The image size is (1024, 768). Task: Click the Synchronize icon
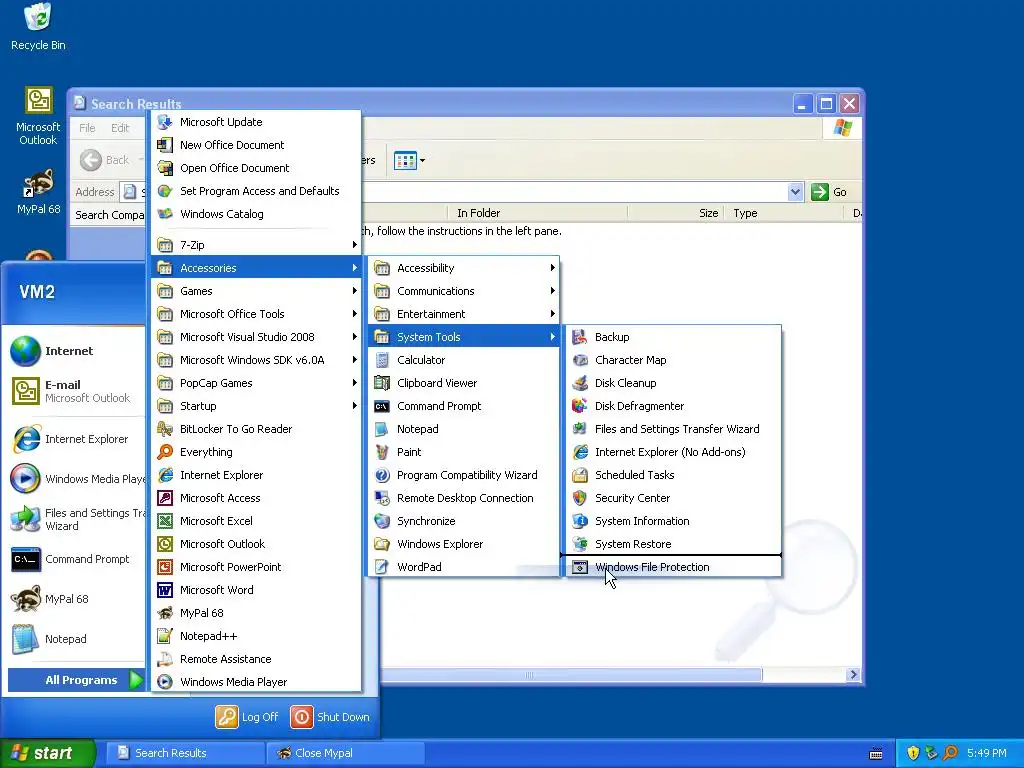point(382,520)
